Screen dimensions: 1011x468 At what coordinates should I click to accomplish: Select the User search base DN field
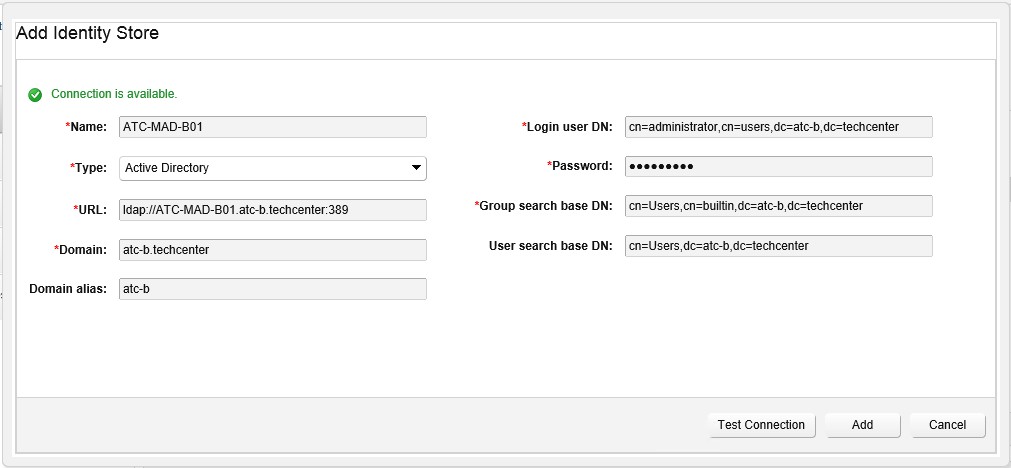tap(778, 246)
